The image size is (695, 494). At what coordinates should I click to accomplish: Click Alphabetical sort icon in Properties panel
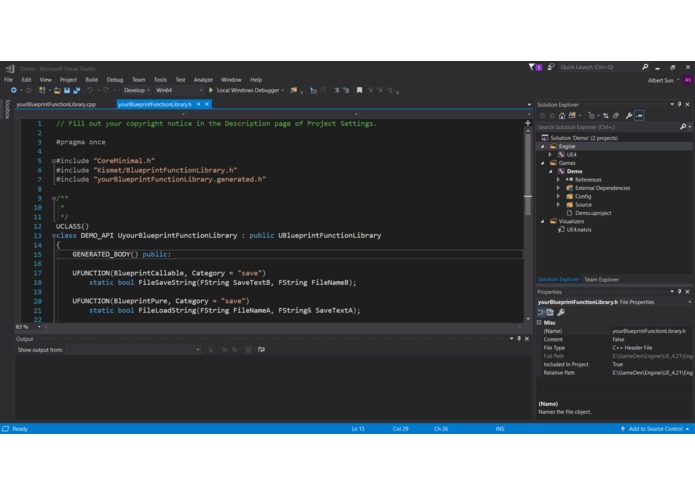click(x=550, y=312)
